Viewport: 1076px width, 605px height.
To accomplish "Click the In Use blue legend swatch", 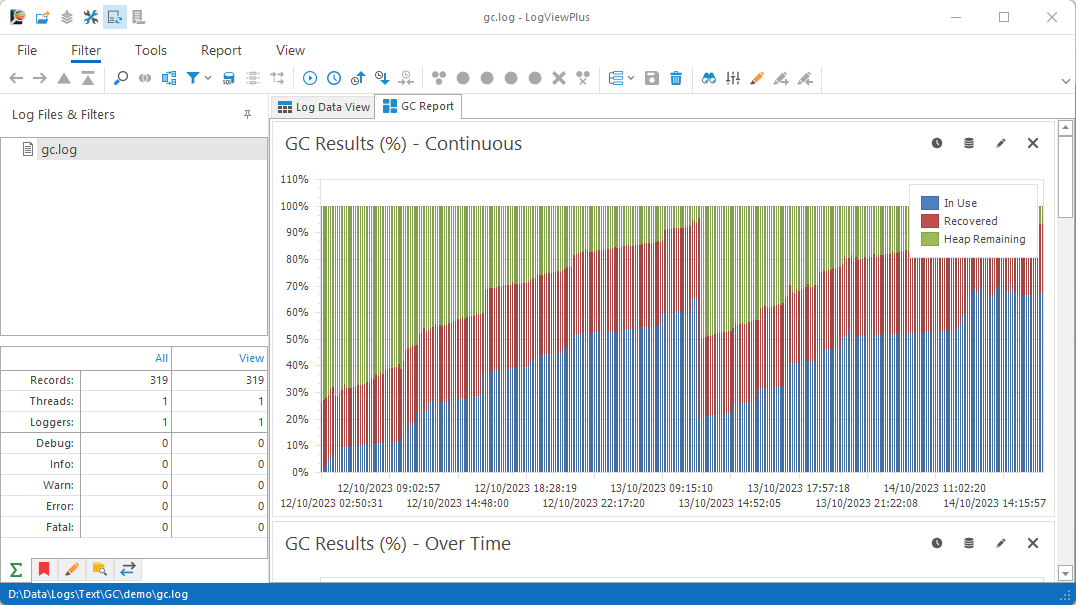I will (929, 203).
